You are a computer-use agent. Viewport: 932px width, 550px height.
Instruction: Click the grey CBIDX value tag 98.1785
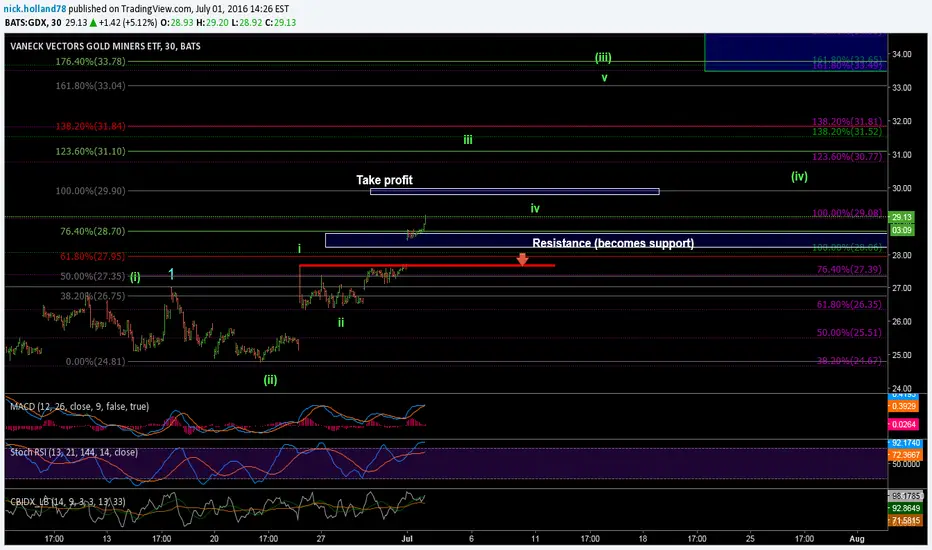point(905,496)
